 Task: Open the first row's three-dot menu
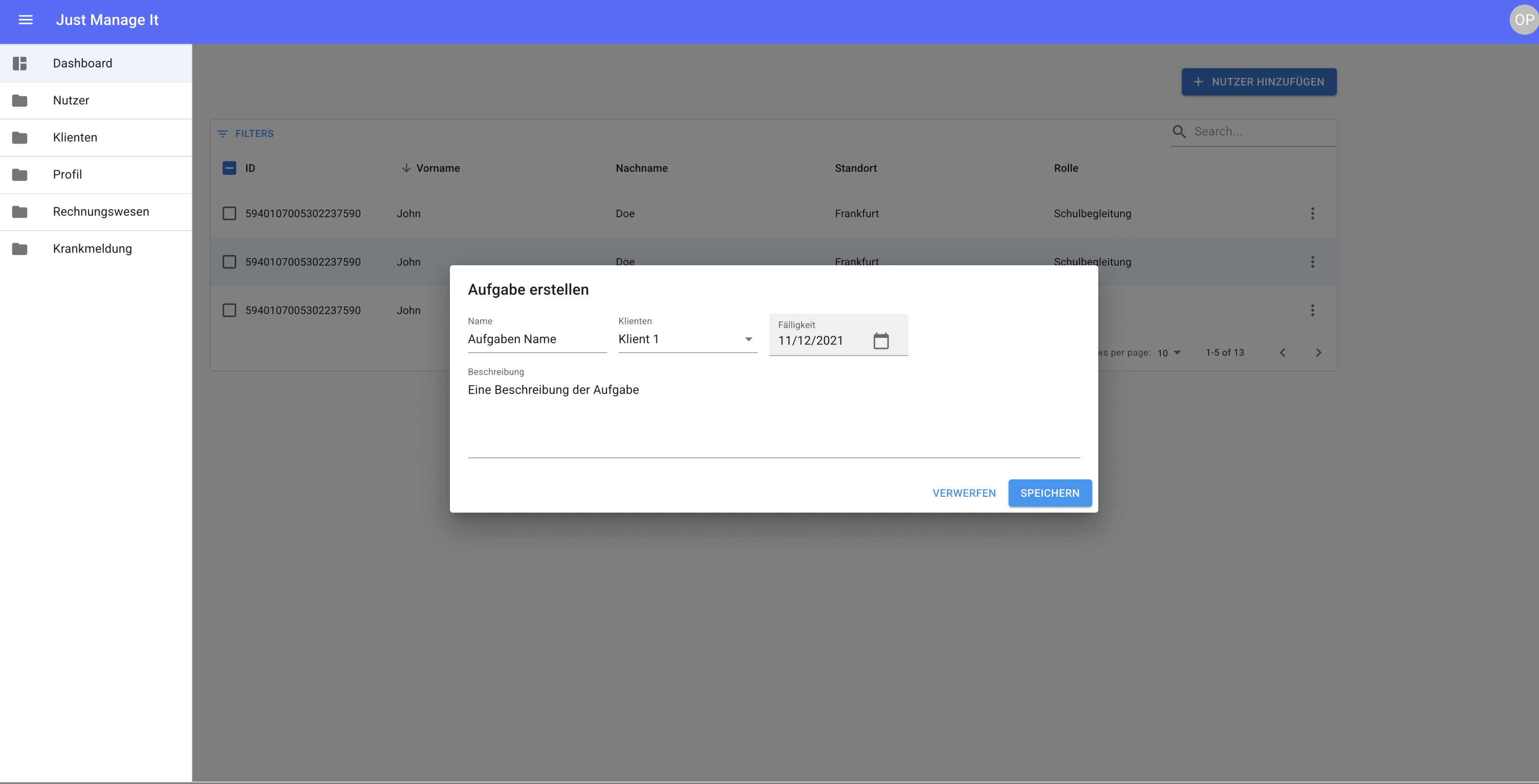tap(1312, 214)
